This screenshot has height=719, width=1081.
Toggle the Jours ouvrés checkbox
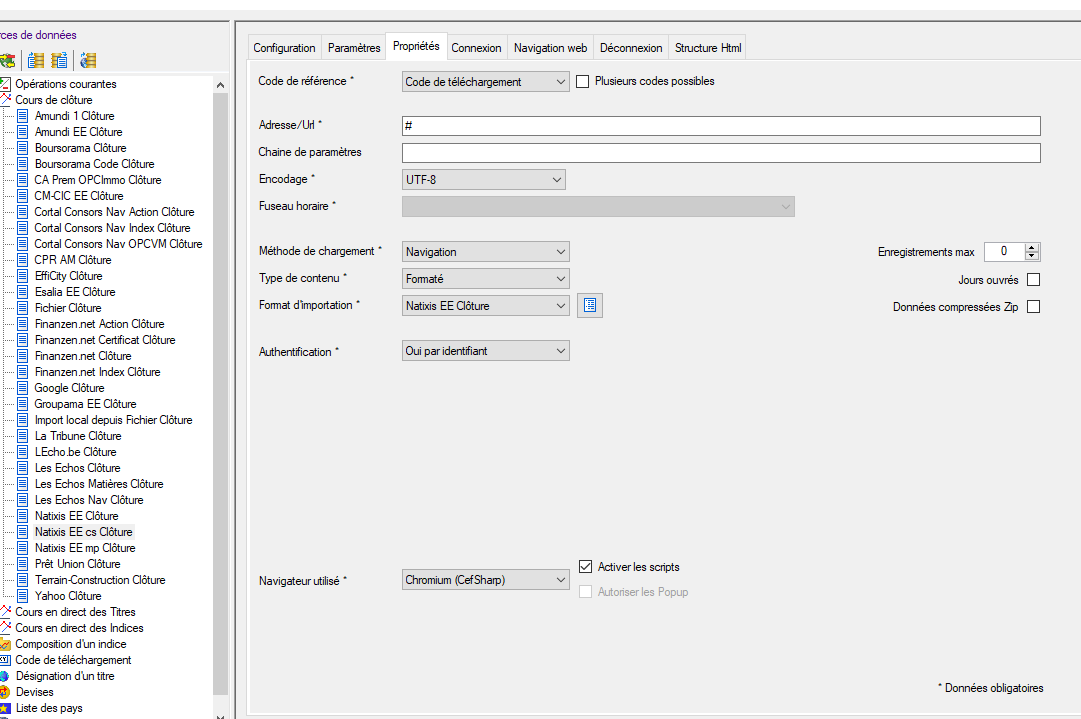[x=1033, y=280]
